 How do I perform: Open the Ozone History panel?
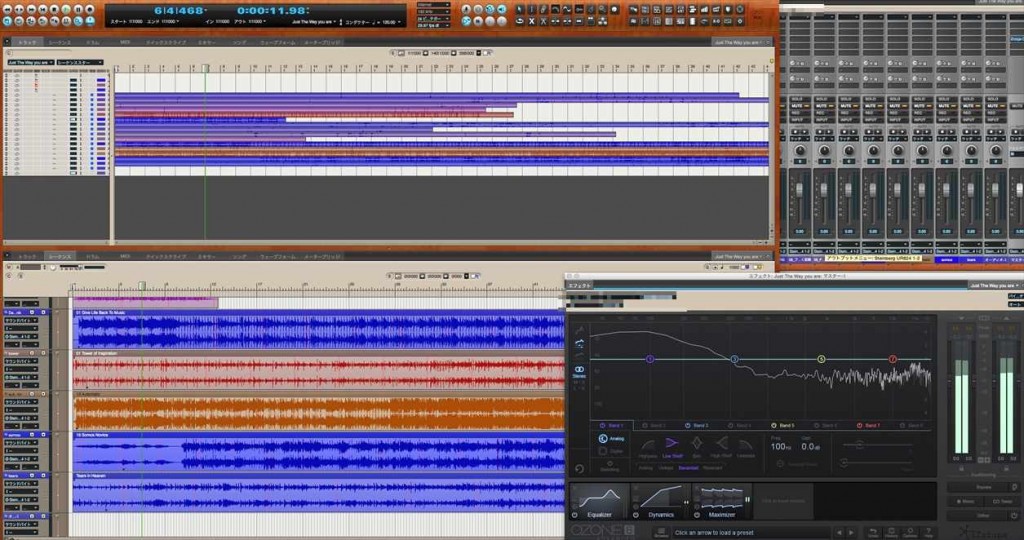click(x=891, y=532)
